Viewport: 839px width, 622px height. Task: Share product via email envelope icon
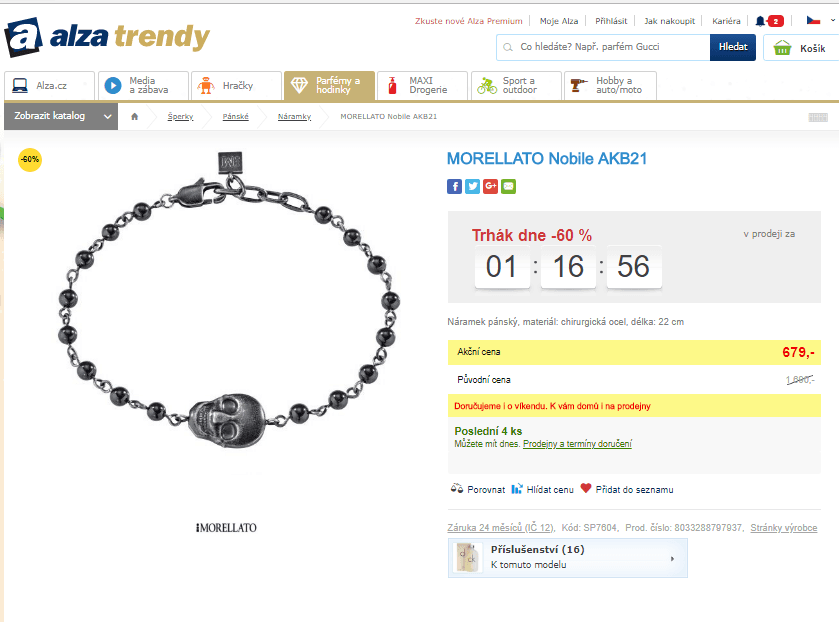click(x=508, y=186)
